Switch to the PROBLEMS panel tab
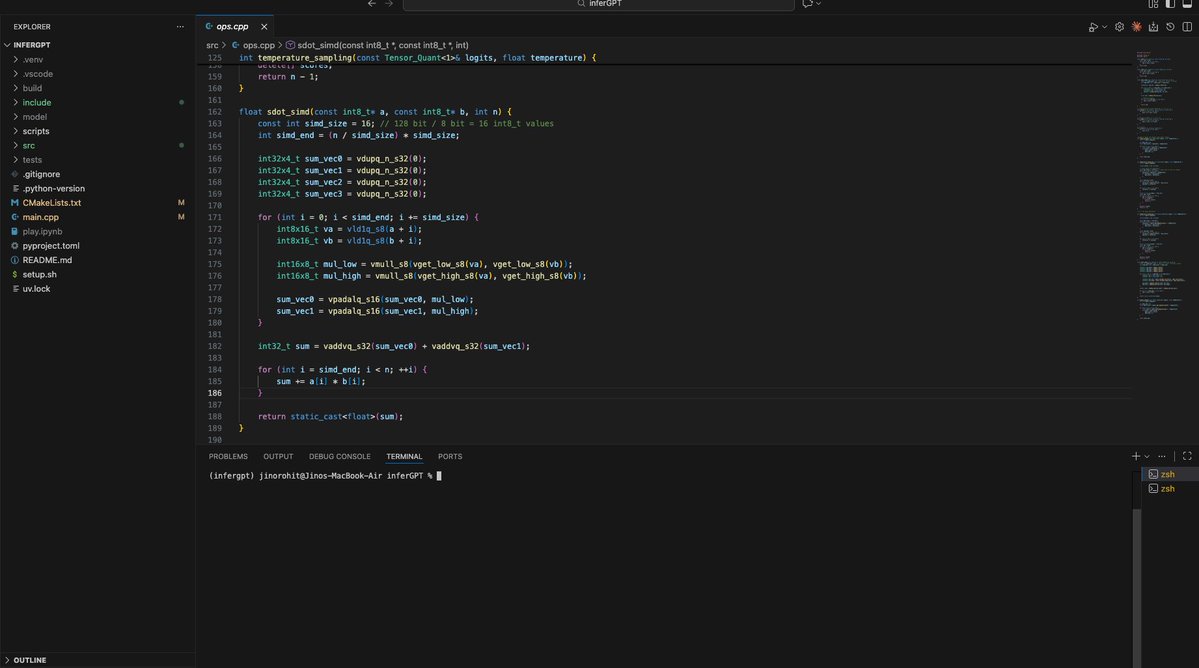Image resolution: width=1199 pixels, height=668 pixels. 228,456
